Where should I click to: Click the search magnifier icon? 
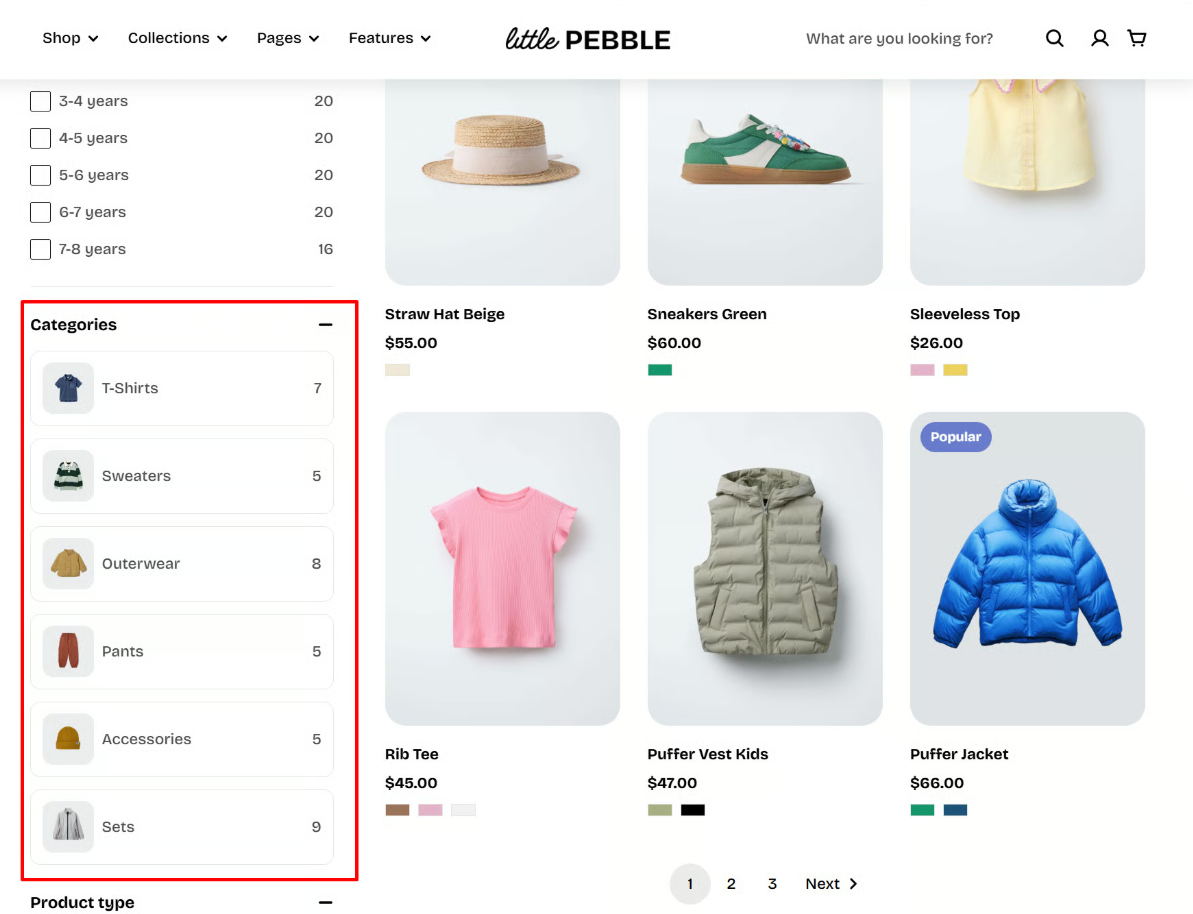1054,38
